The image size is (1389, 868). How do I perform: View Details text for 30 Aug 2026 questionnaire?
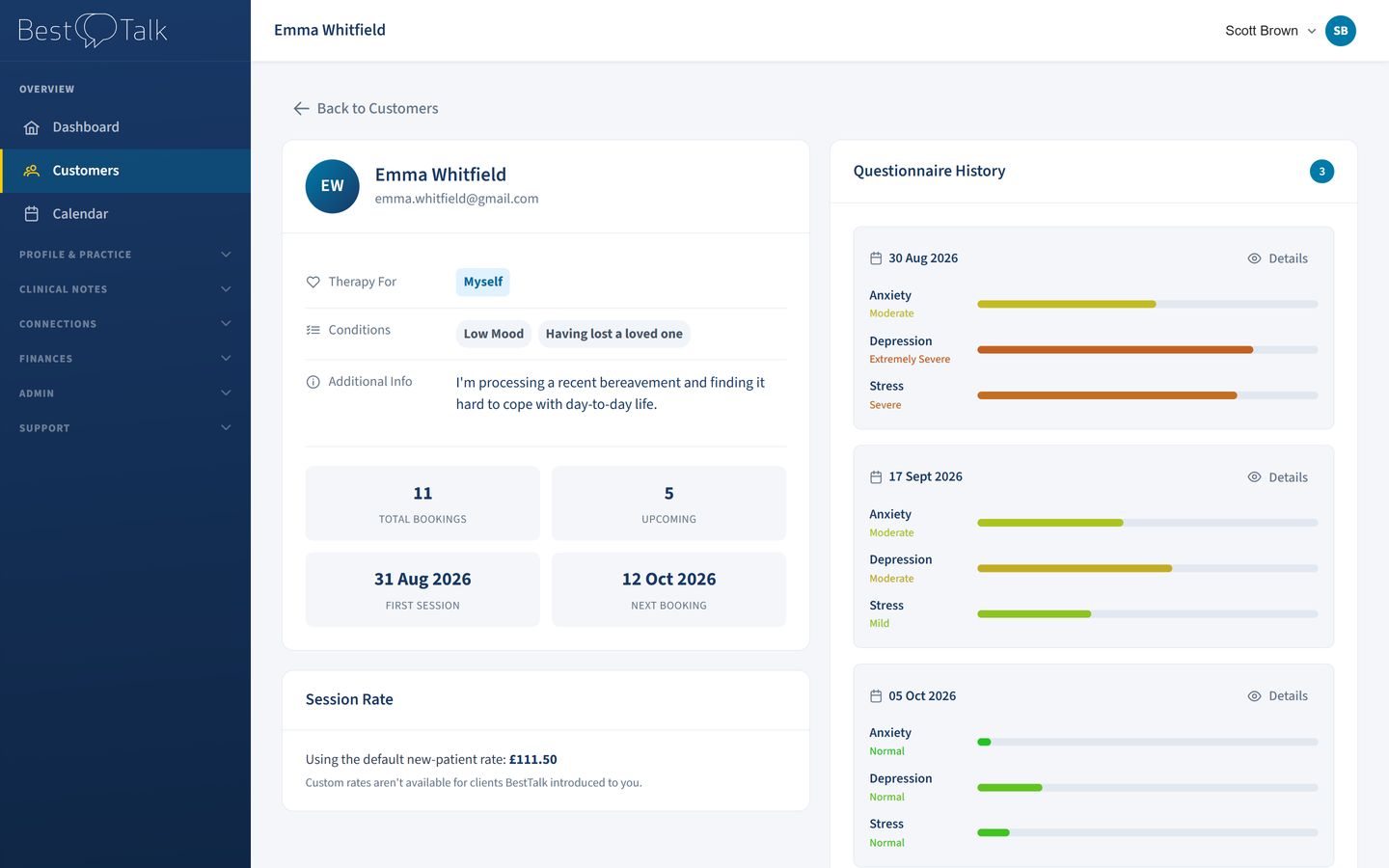pos(1288,258)
